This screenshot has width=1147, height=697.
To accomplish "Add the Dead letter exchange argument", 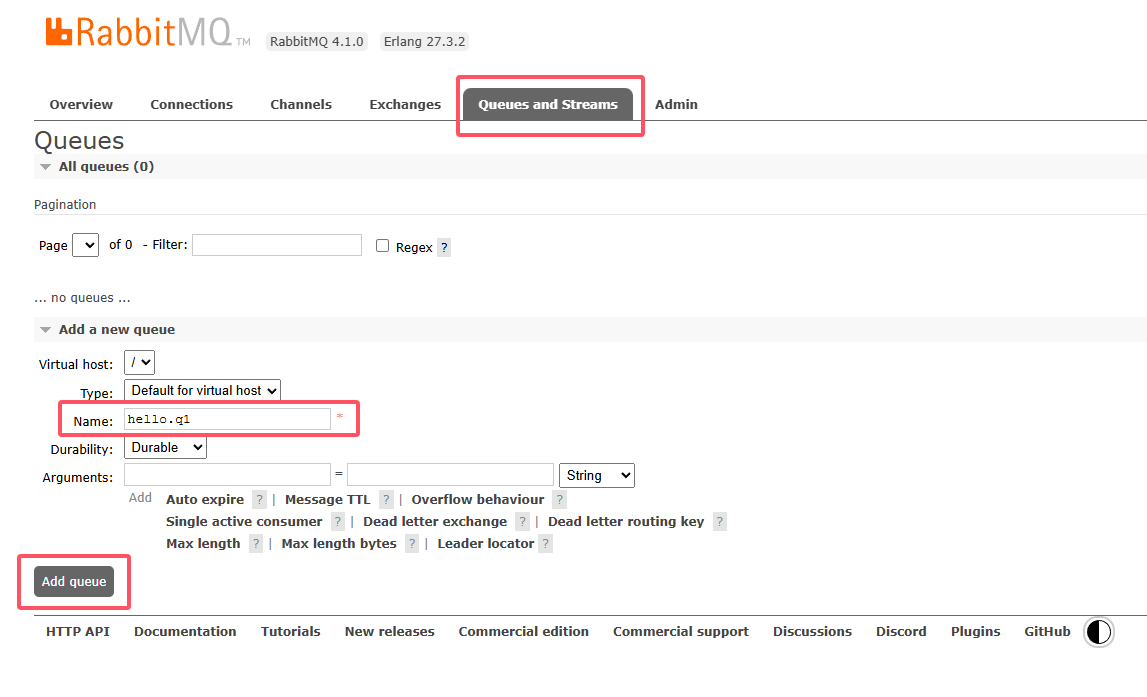I will coord(435,521).
